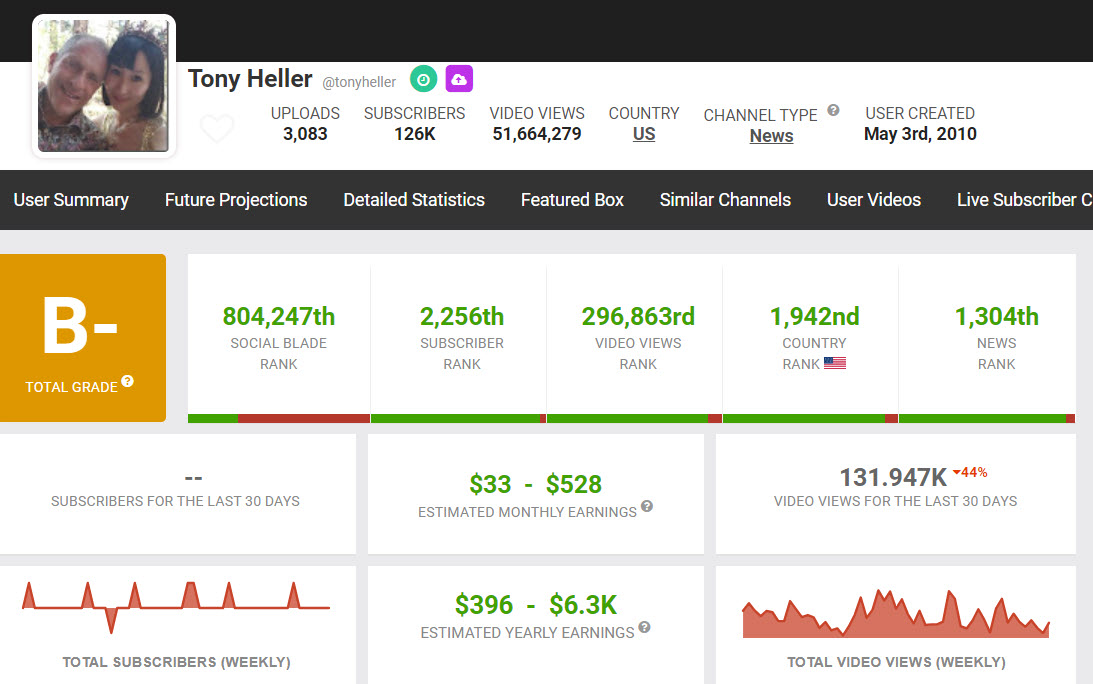This screenshot has height=684, width=1093.
Task: Click help icon next to Channel Type
Action: [x=833, y=111]
